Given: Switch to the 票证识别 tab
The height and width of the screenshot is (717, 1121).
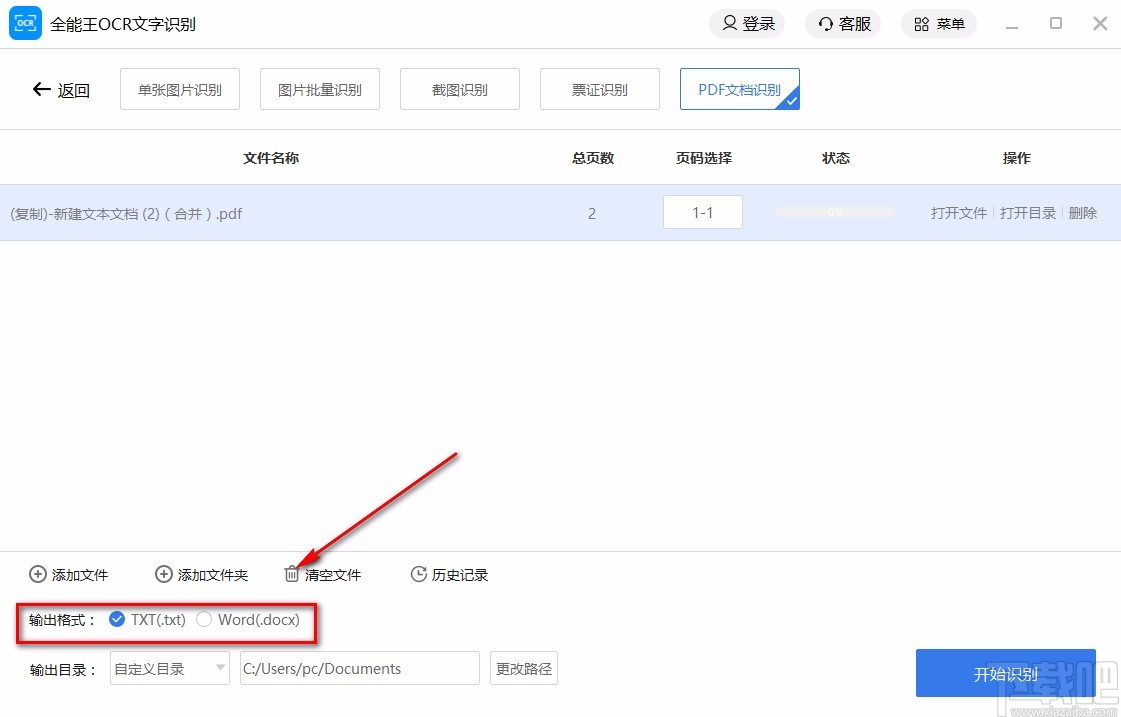Looking at the screenshot, I should click(x=599, y=89).
